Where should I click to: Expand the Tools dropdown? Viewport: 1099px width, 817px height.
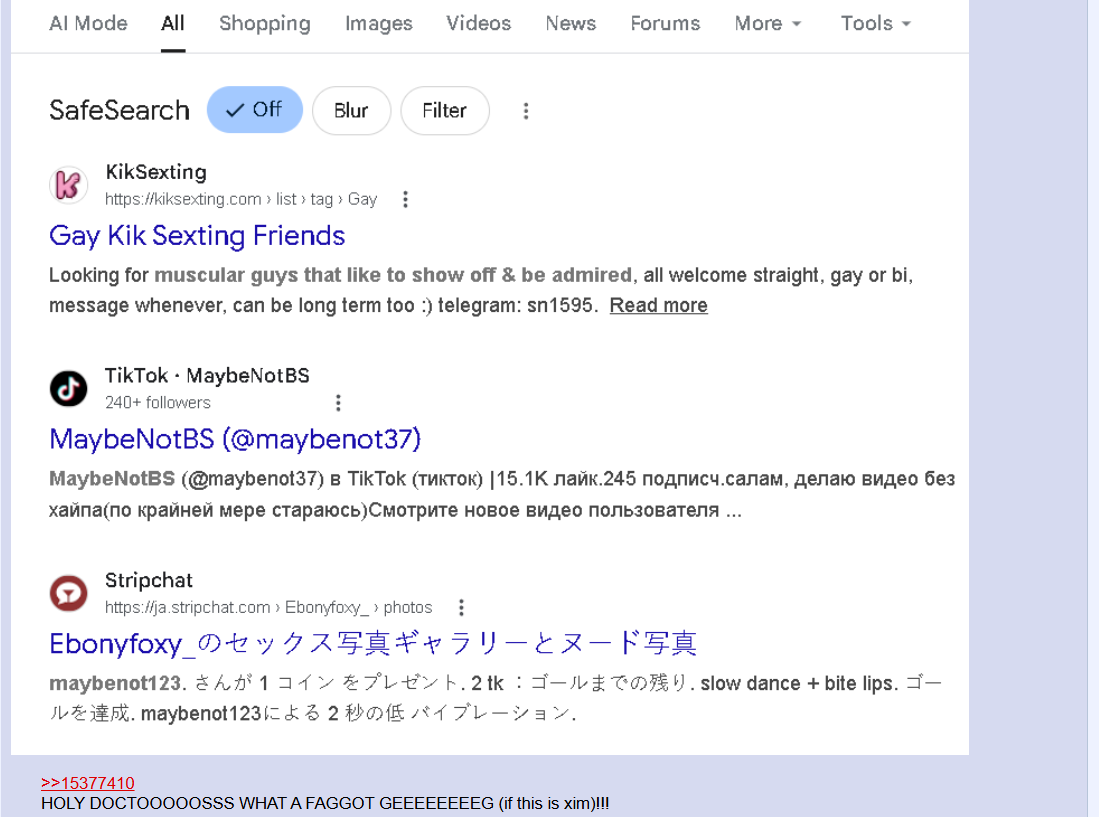(x=875, y=23)
